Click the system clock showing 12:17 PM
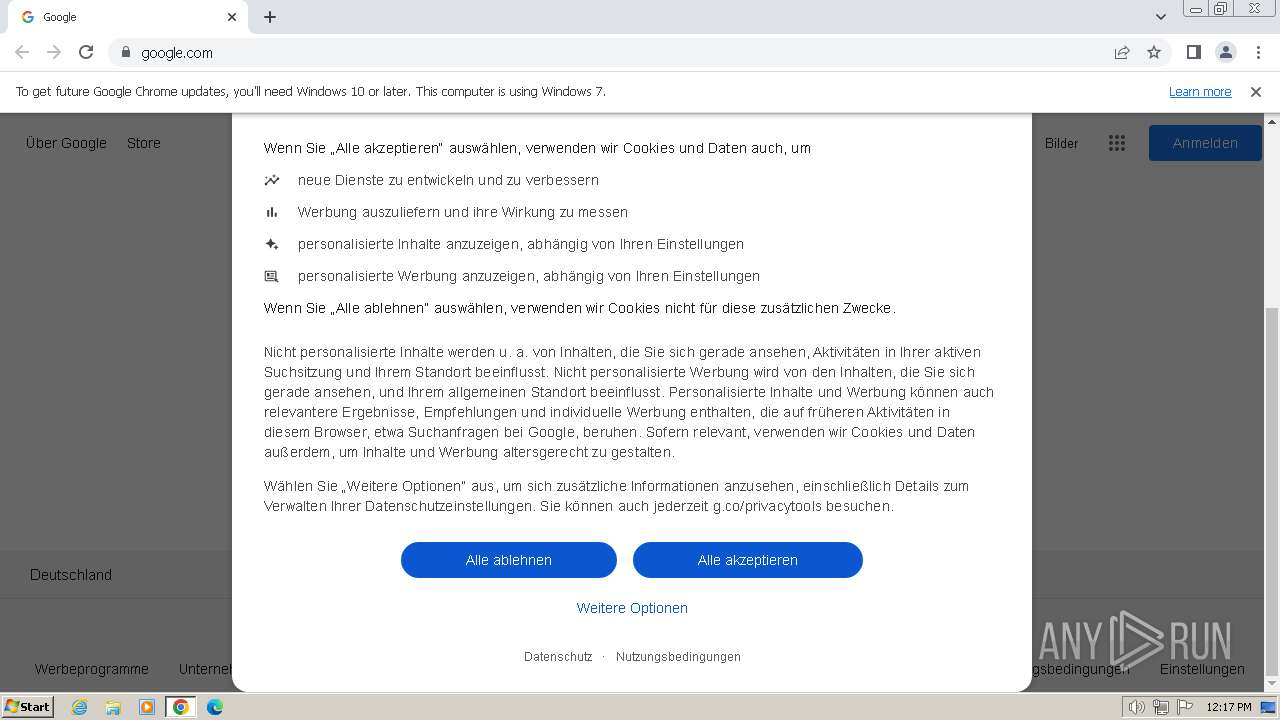Viewport: 1280px width, 720px height. click(1229, 707)
